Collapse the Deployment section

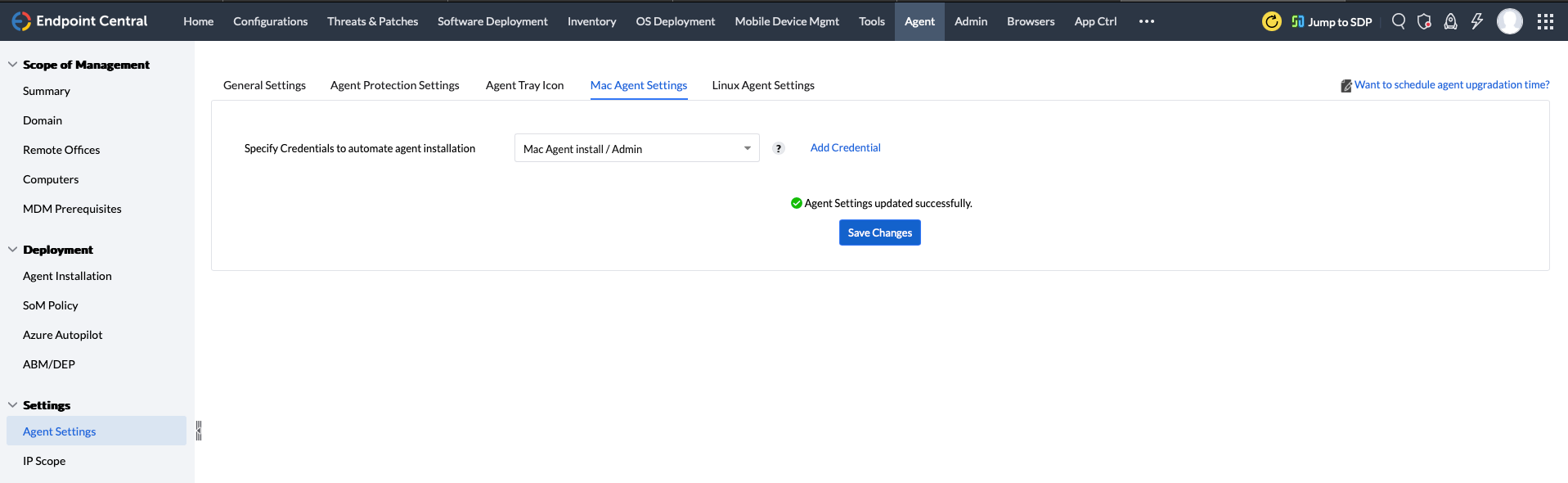12,249
